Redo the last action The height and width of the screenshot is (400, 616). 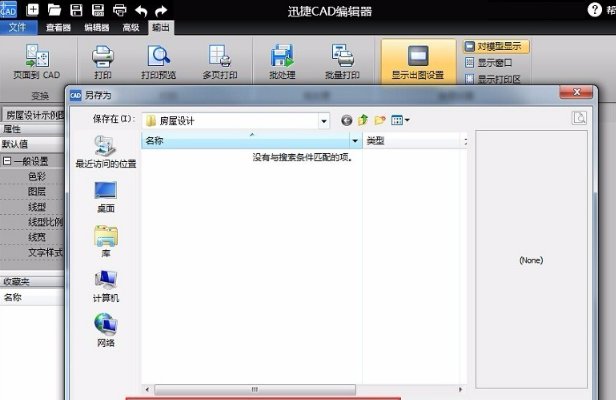click(x=161, y=10)
